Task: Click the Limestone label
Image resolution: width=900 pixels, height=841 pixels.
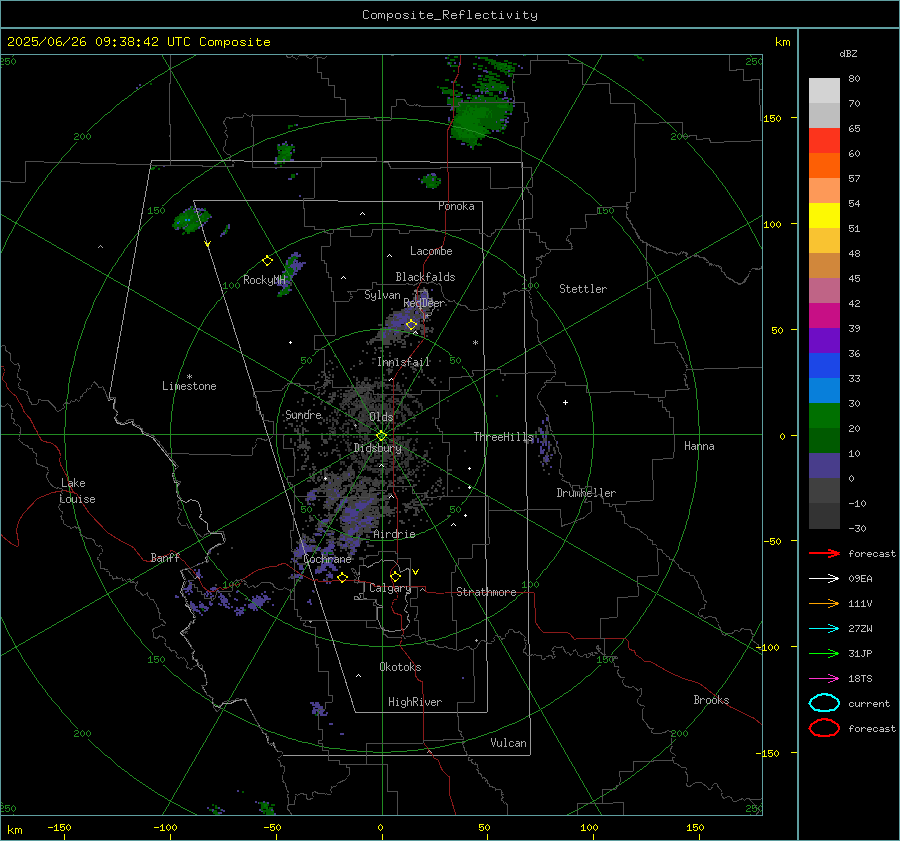Action: [189, 386]
